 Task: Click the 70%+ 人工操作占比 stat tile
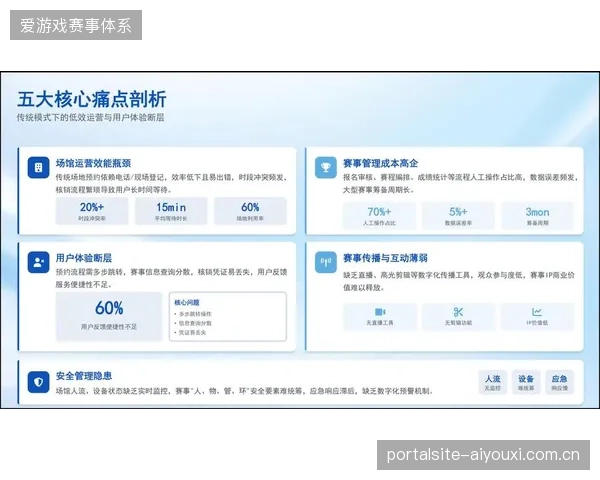379,216
